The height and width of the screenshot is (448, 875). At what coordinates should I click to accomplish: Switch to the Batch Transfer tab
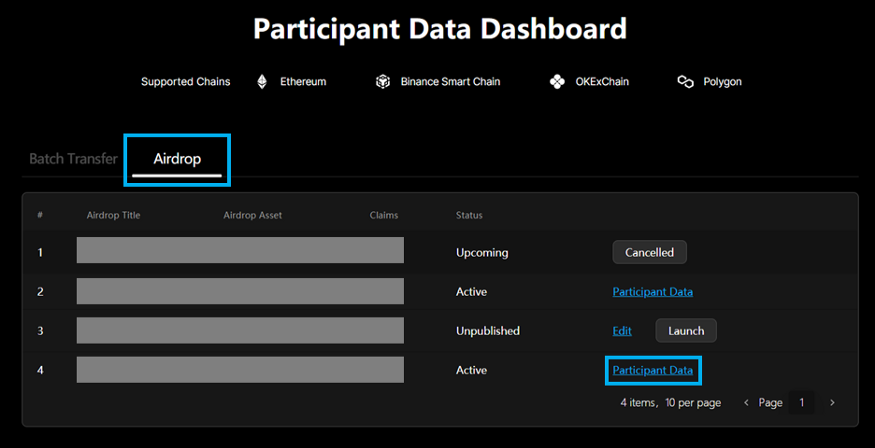(73, 159)
